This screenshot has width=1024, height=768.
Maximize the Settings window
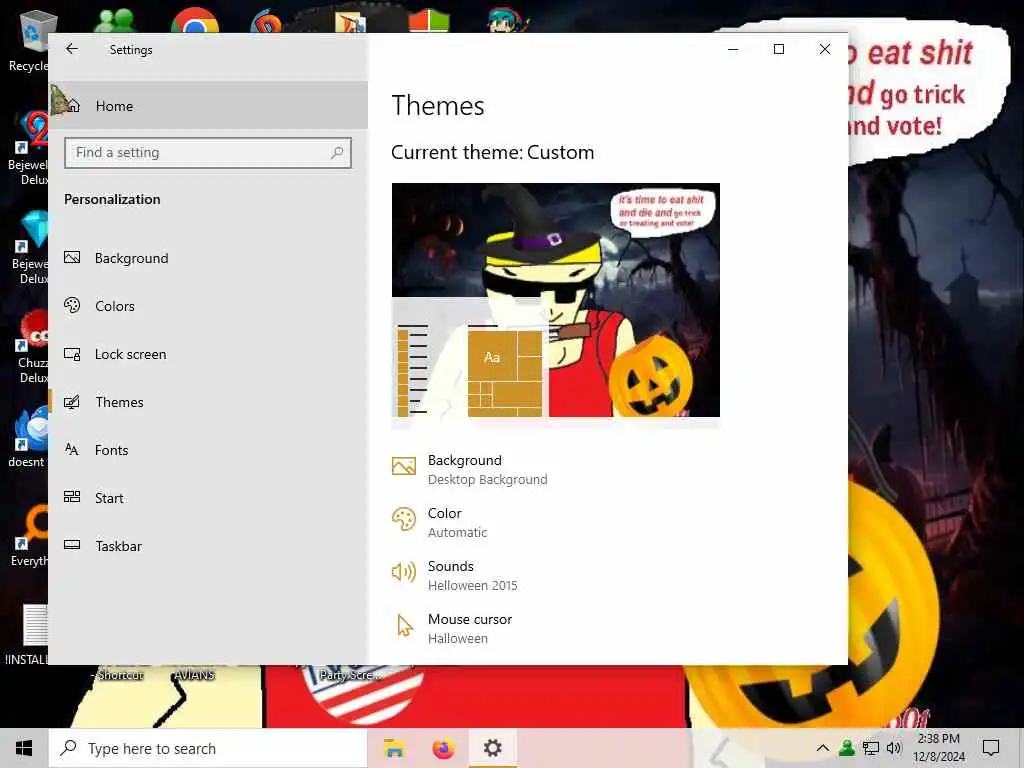(778, 49)
